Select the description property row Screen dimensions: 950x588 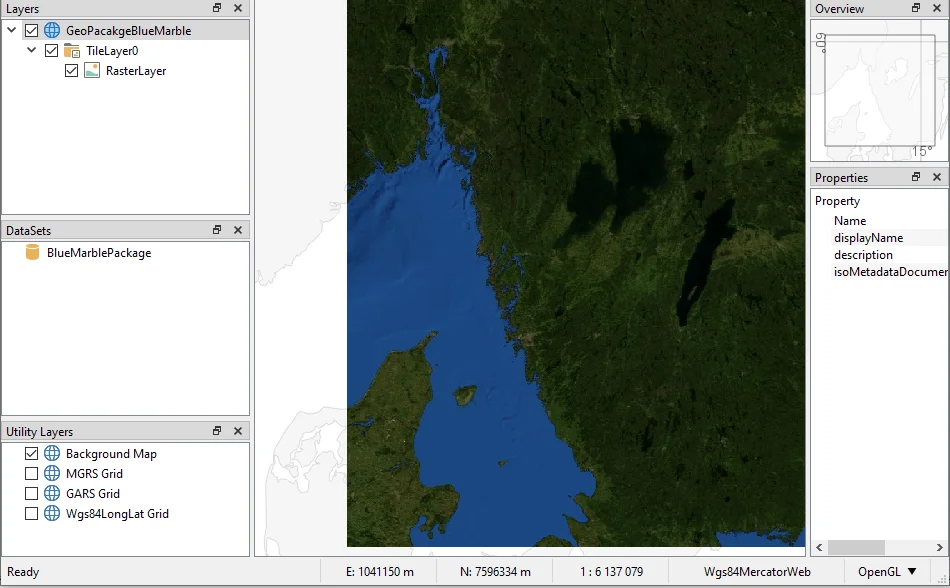coord(863,255)
